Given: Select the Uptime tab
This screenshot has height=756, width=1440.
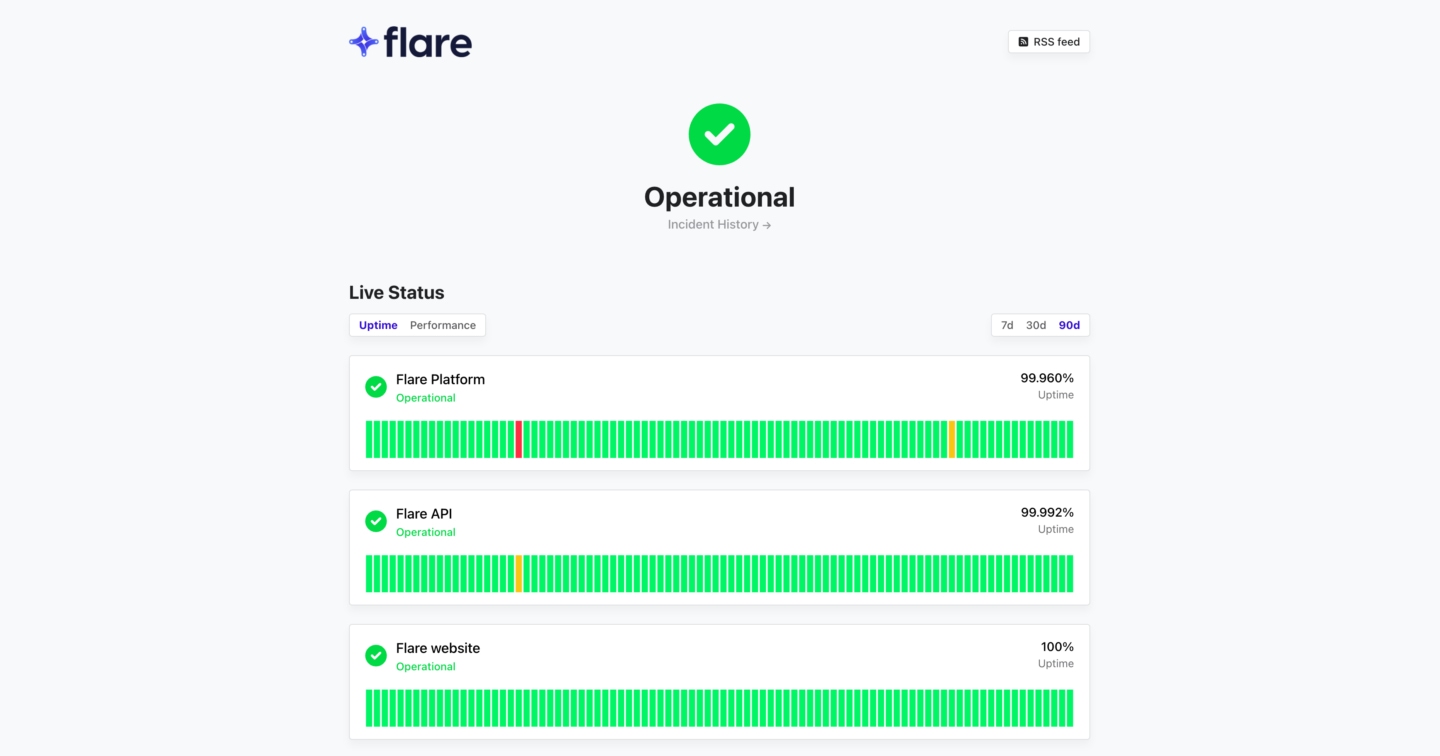Looking at the screenshot, I should click(377, 325).
